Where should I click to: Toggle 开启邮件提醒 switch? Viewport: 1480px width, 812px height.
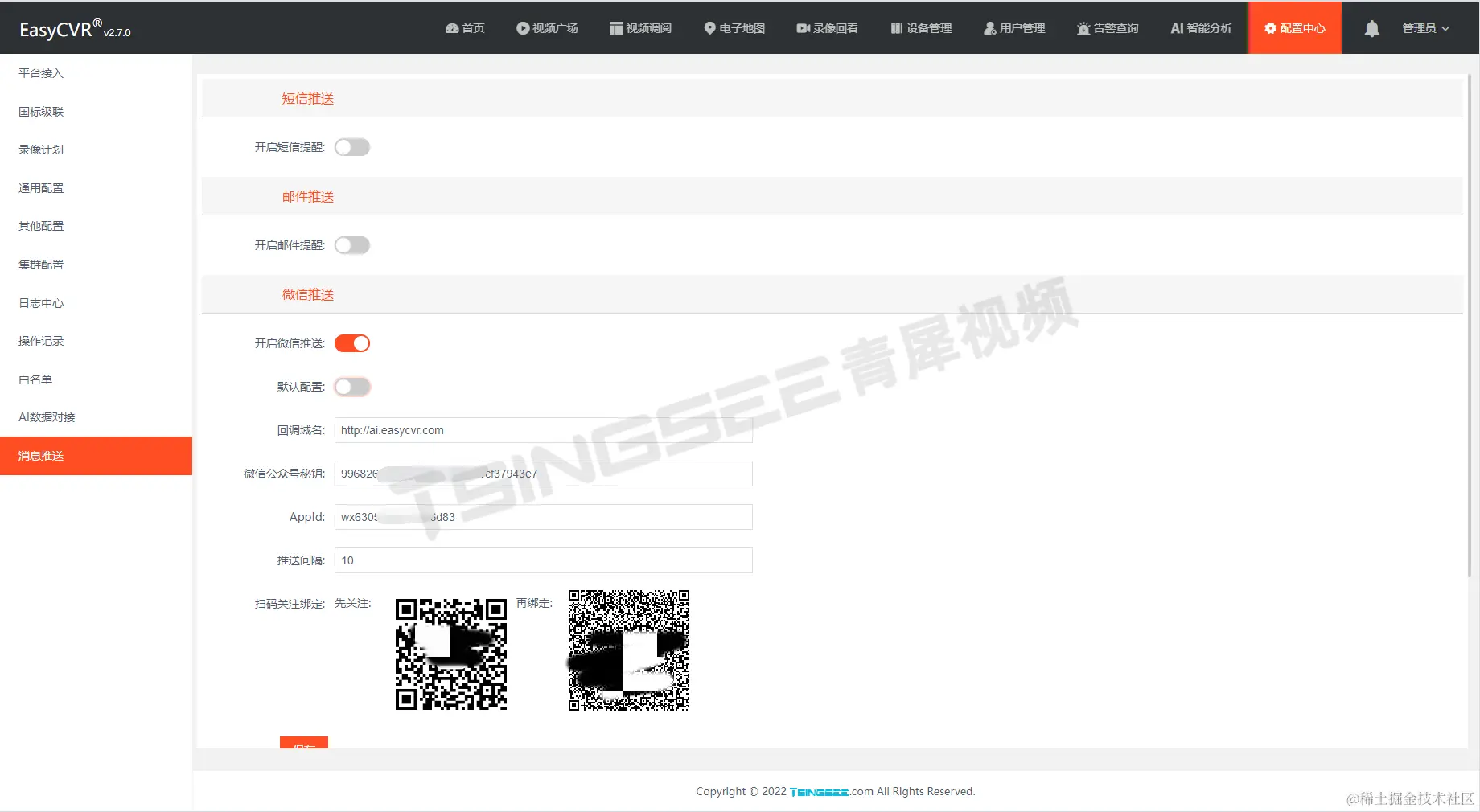point(352,245)
